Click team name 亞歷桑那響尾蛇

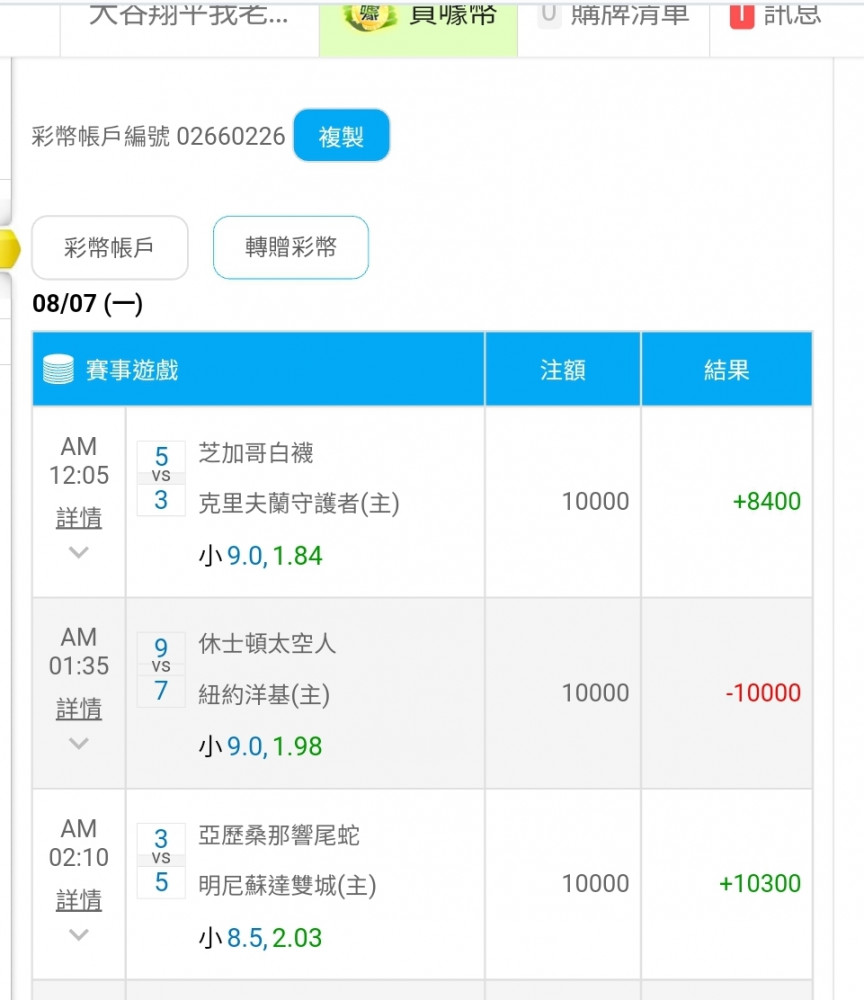pyautogui.click(x=279, y=835)
